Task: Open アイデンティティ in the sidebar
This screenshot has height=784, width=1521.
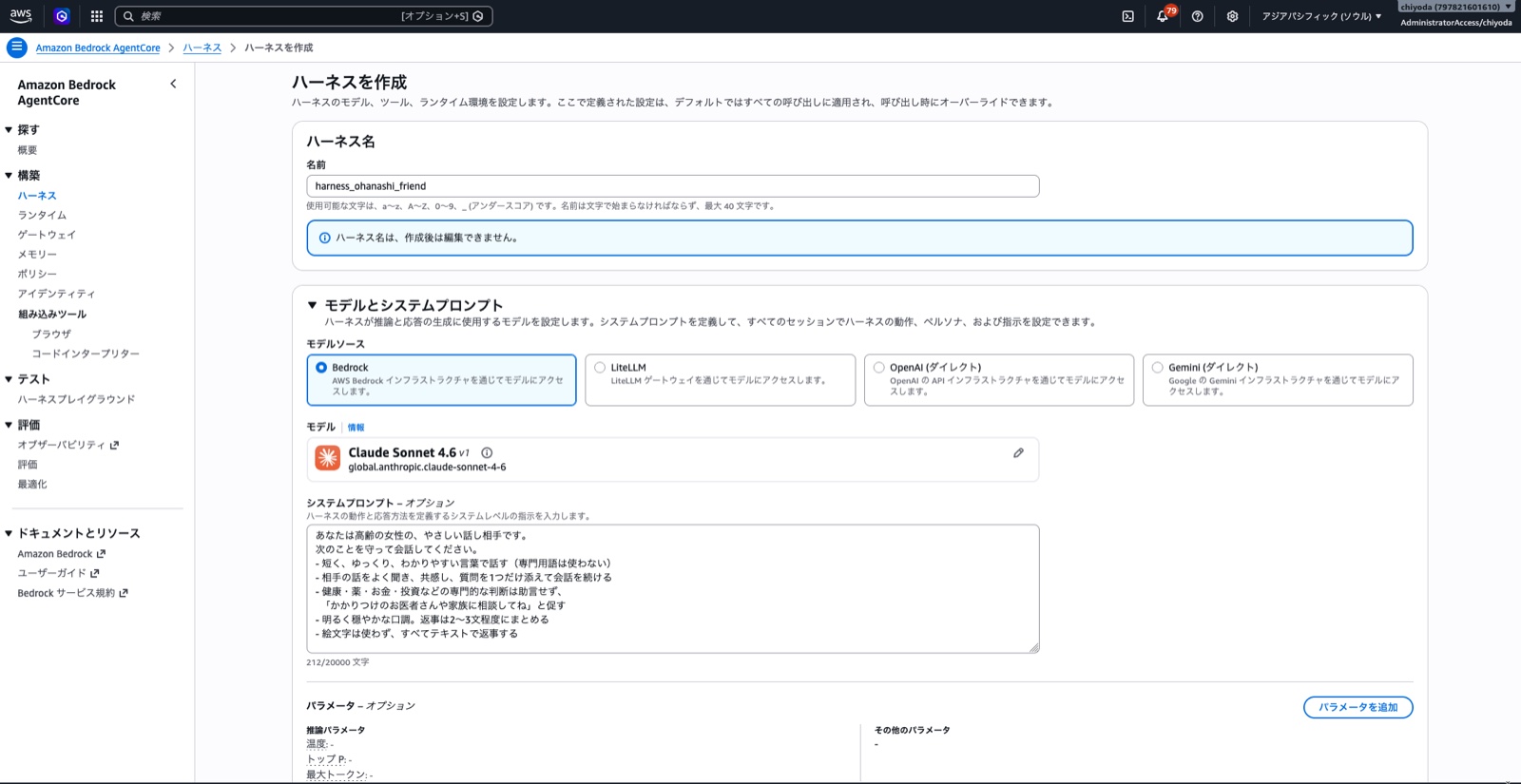Action: click(x=56, y=294)
